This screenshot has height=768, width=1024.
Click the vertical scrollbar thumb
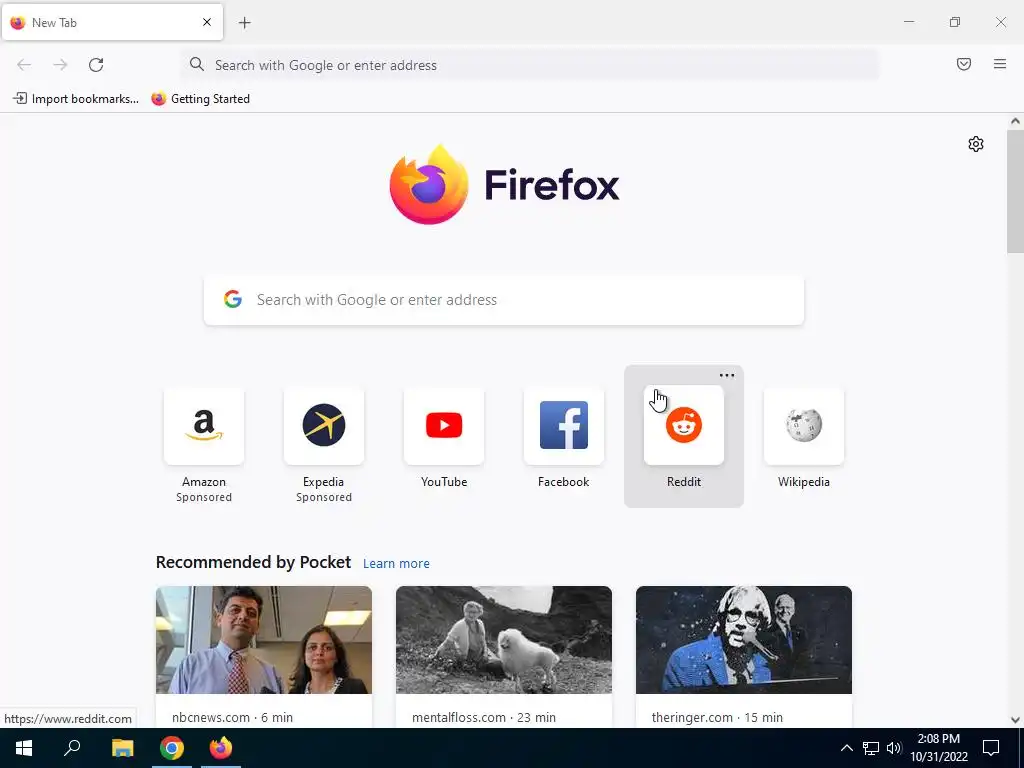point(1015,191)
